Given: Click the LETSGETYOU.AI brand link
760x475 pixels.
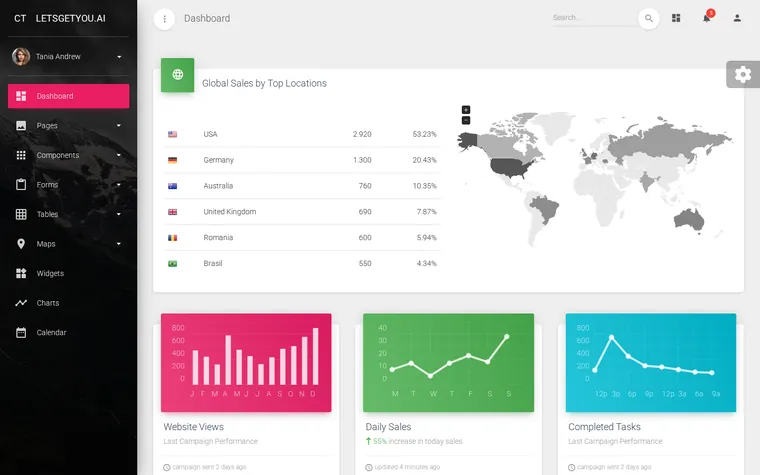Looking at the screenshot, I should (70, 18).
